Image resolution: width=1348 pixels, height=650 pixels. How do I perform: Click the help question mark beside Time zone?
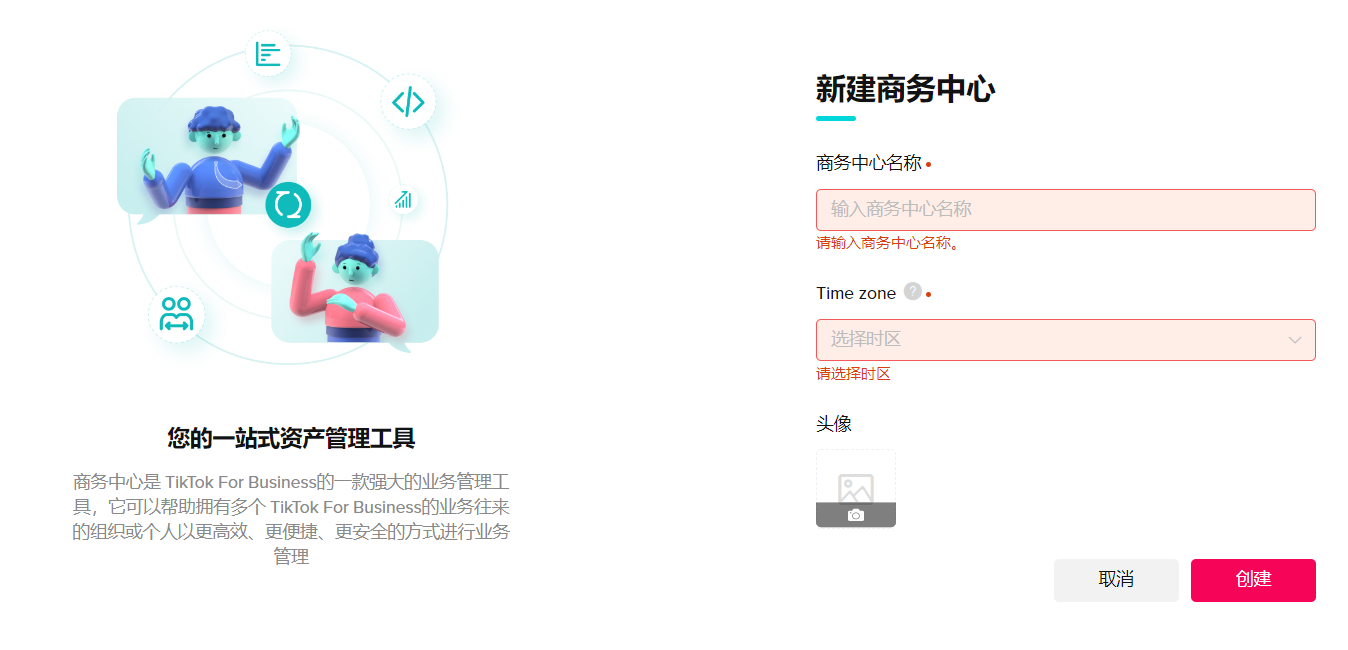(912, 291)
